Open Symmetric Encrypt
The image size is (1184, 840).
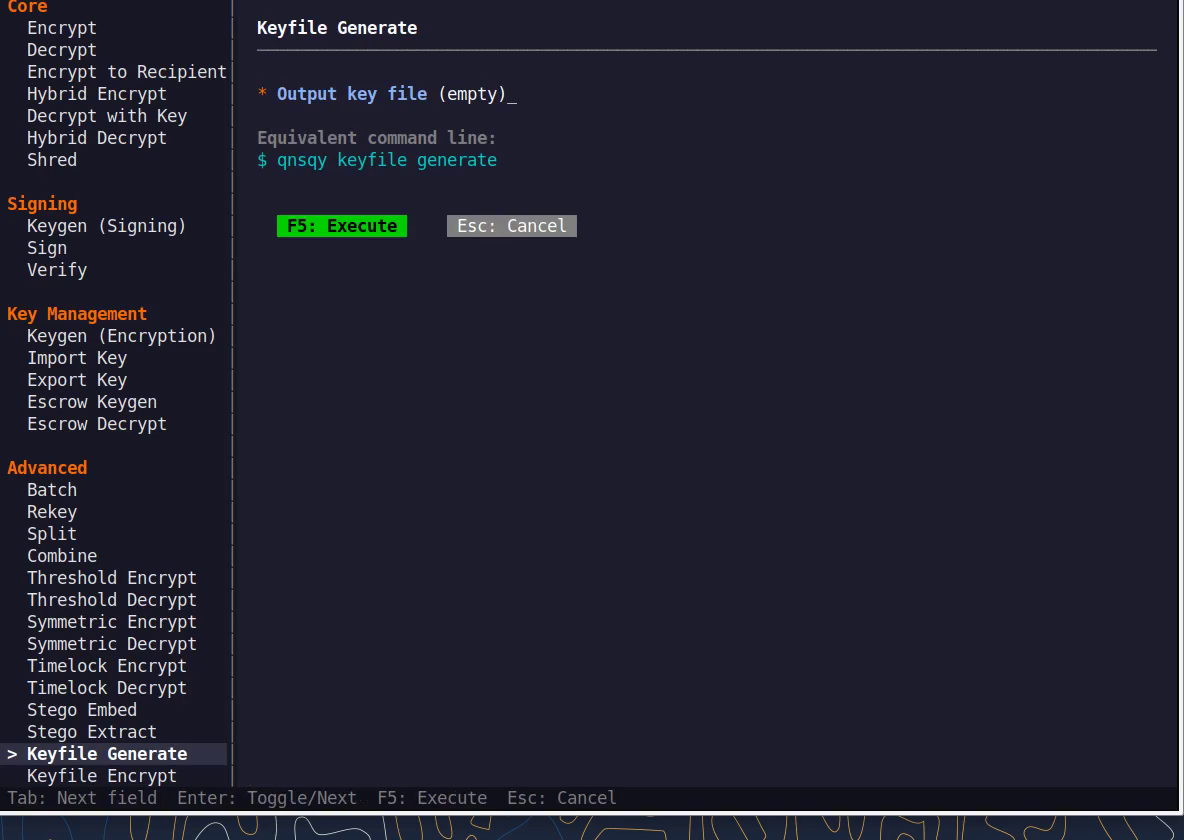(x=112, y=621)
